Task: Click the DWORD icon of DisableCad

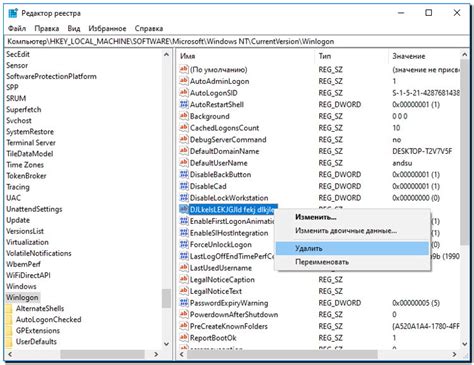Action: pos(184,186)
